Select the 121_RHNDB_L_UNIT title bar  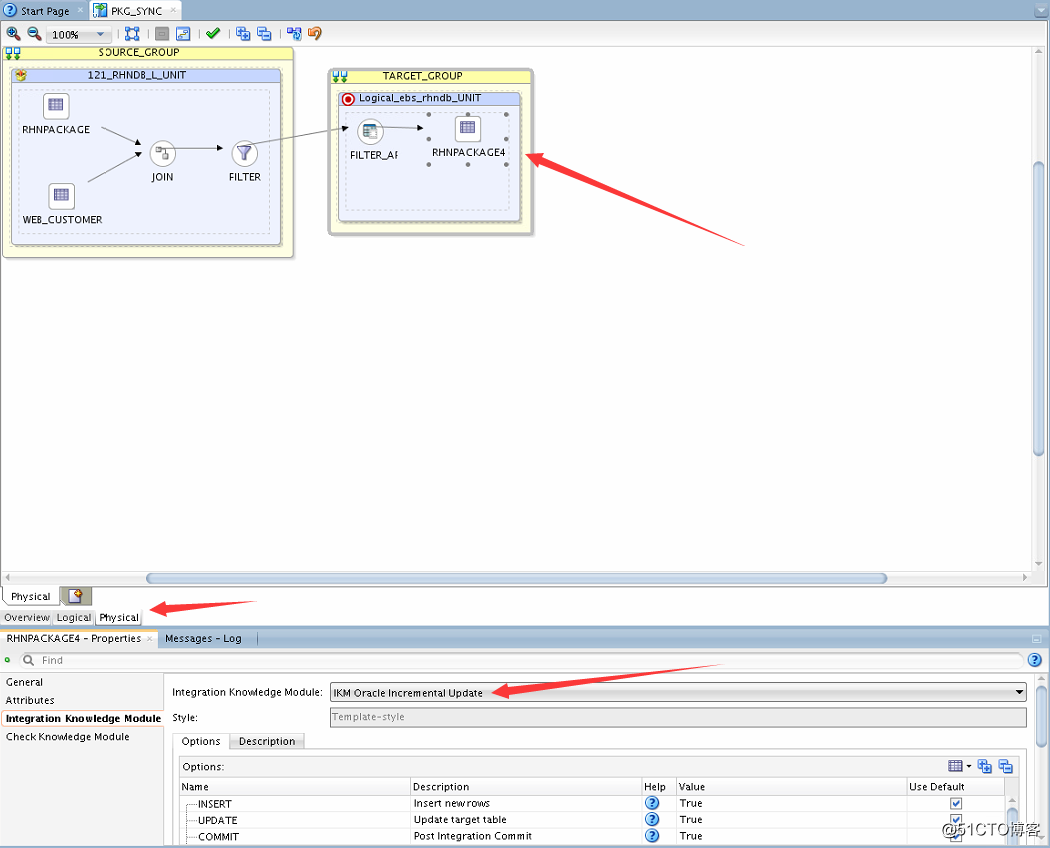click(x=146, y=75)
